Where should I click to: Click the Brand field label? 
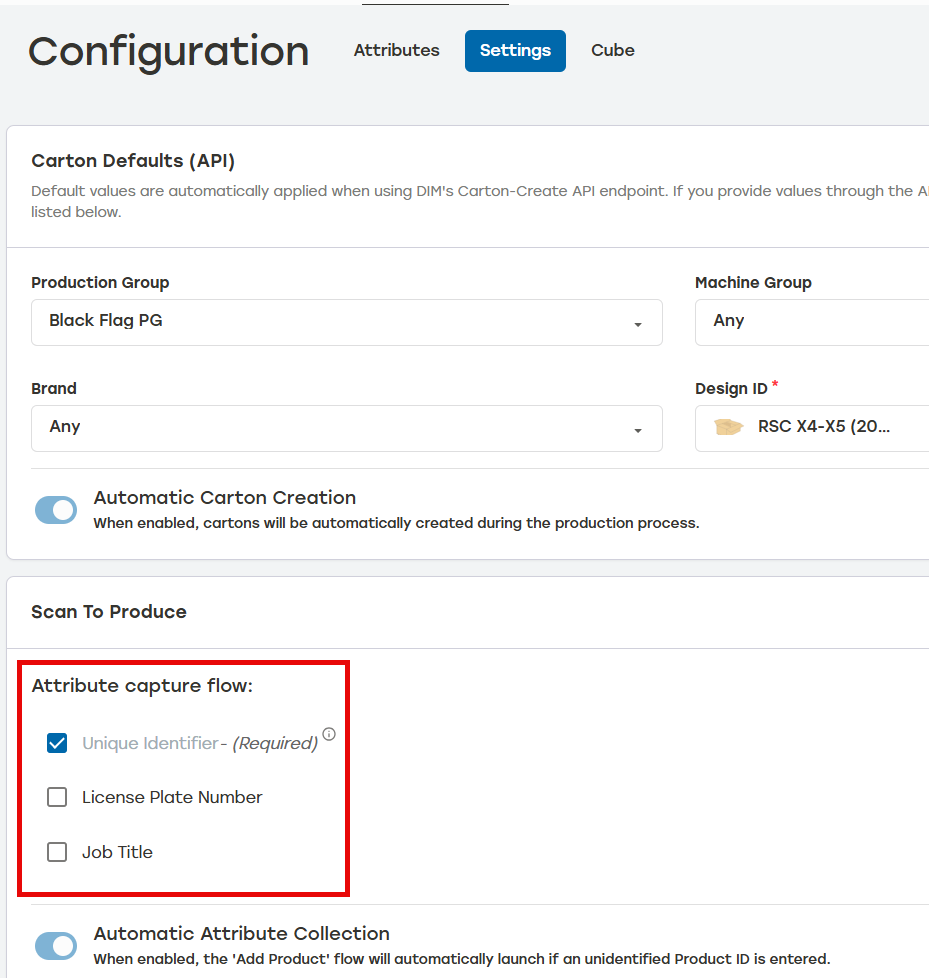[x=54, y=389]
